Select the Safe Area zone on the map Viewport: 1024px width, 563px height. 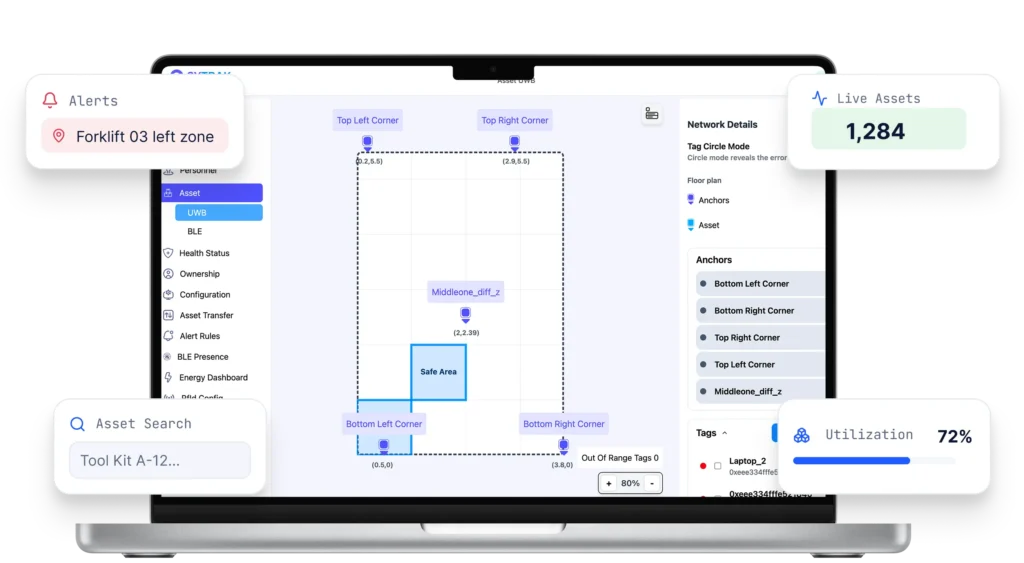pos(438,372)
